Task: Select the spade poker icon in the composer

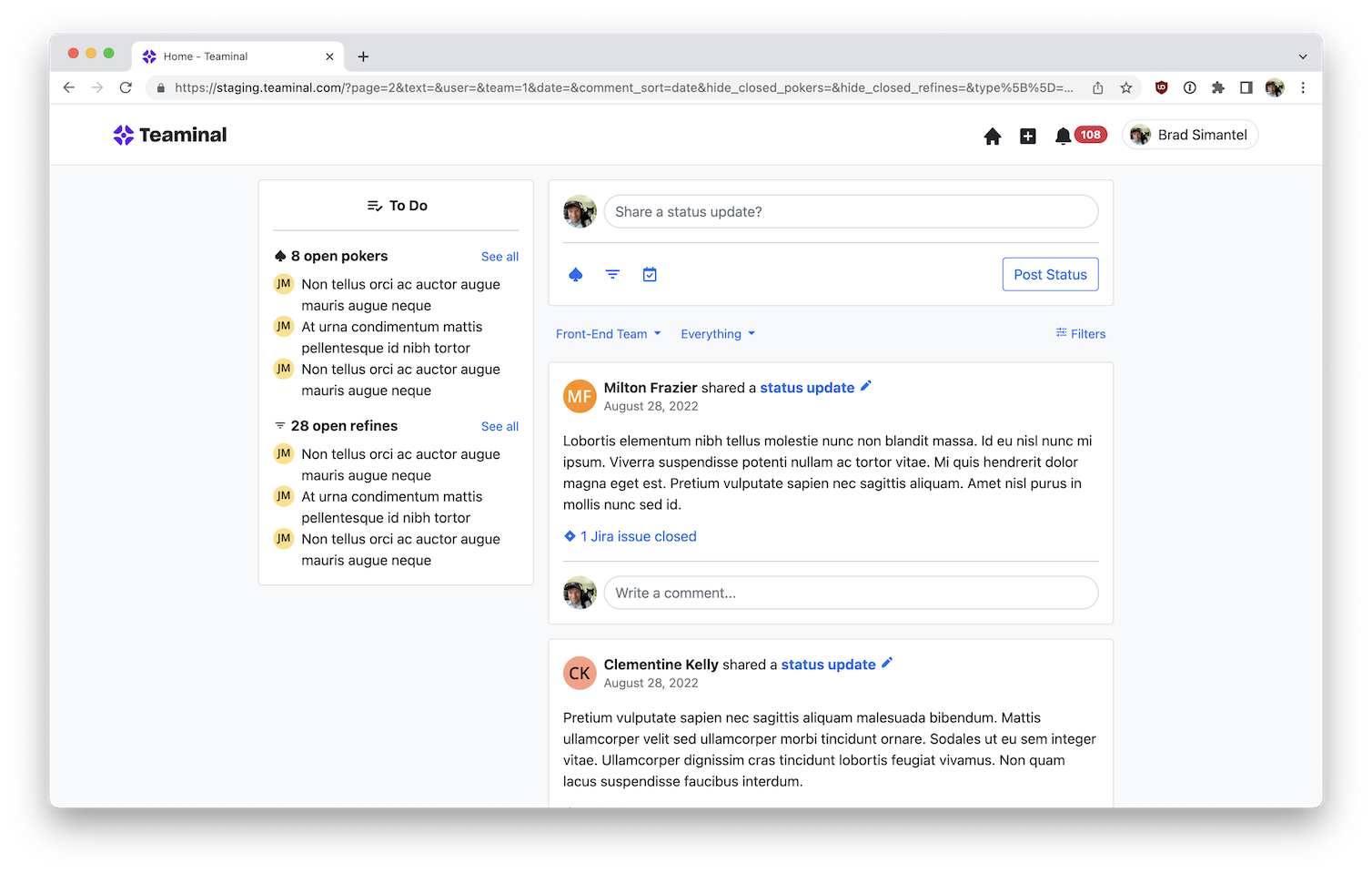Action: [x=576, y=274]
